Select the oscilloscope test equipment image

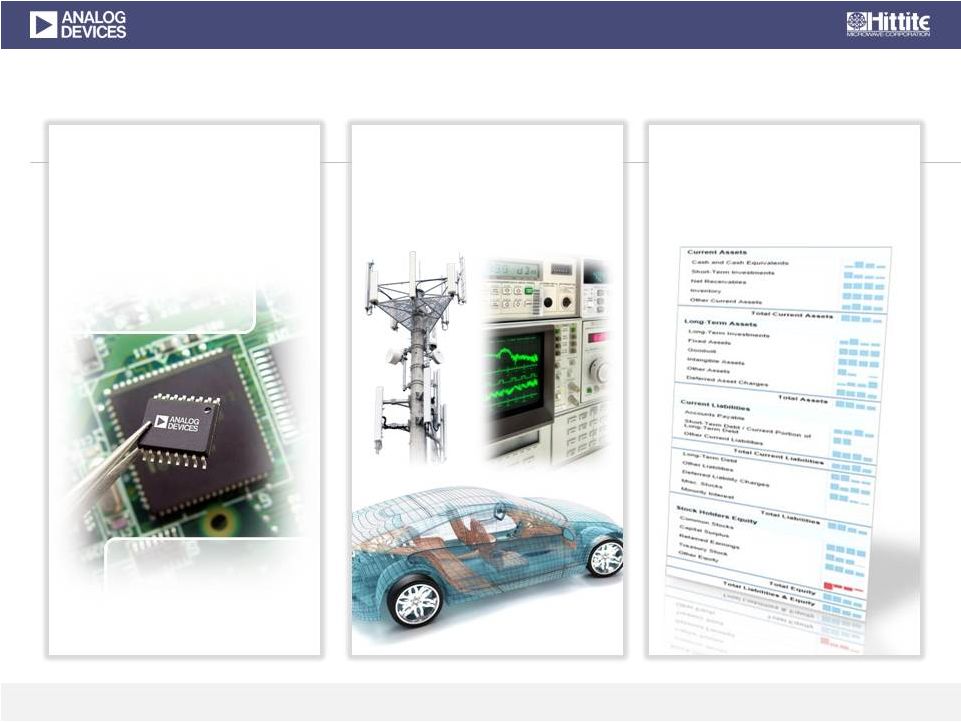point(546,361)
